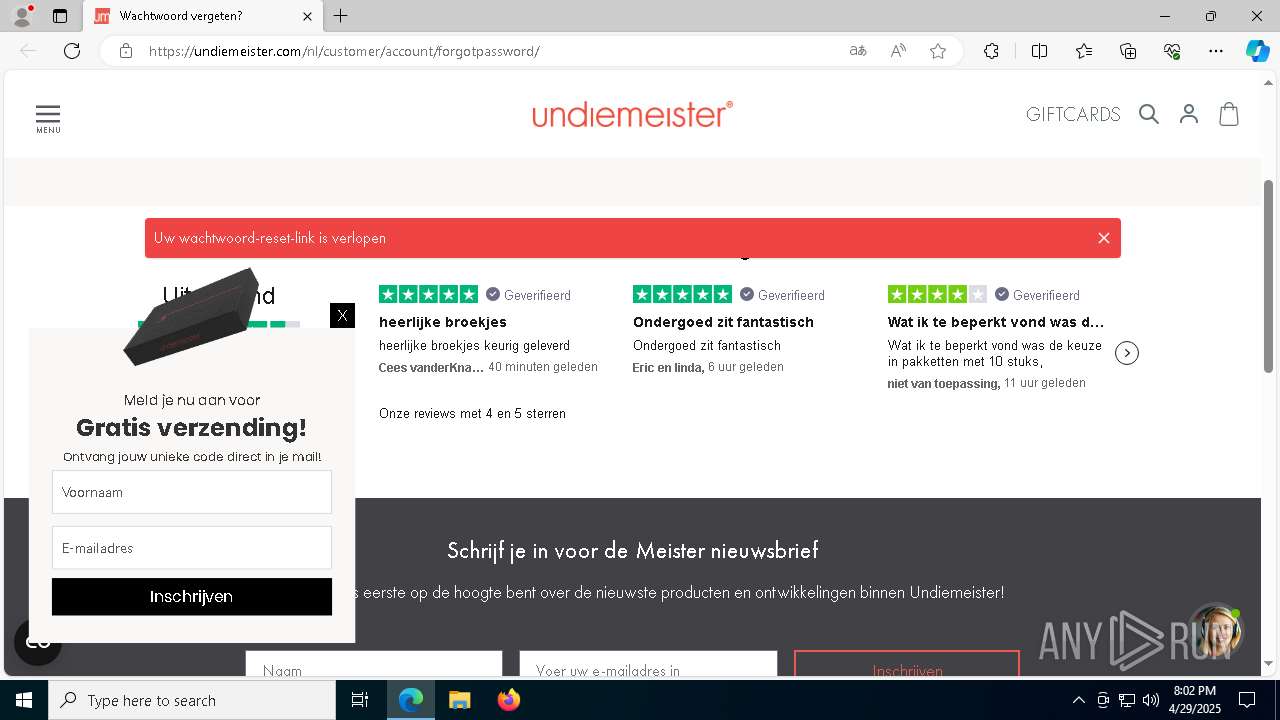Click the search magnifier icon in header
This screenshot has width=1280, height=720.
coord(1149,114)
